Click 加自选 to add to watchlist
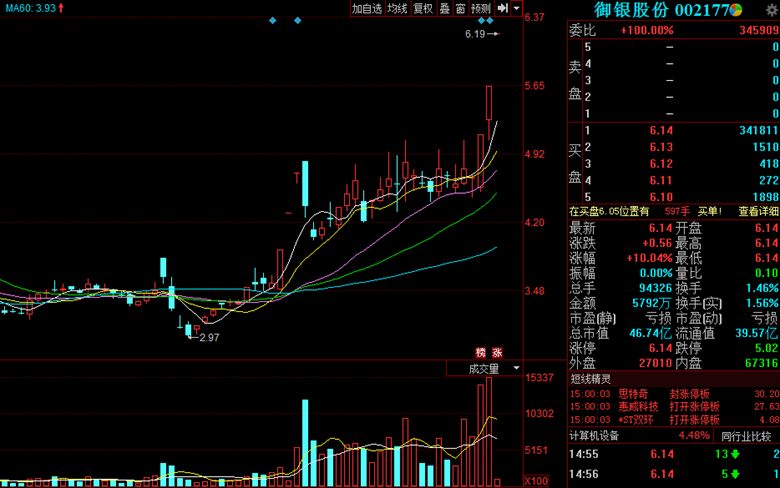Screen dimensions: 780x488 point(367,9)
